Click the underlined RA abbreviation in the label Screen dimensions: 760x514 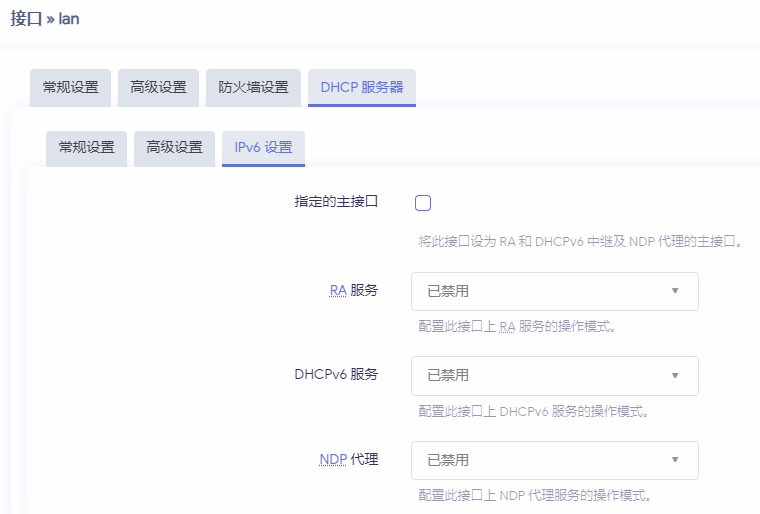tap(338, 291)
